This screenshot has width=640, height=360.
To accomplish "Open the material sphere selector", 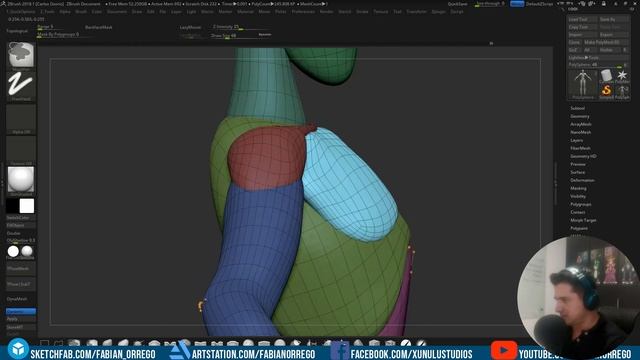I will [21, 180].
